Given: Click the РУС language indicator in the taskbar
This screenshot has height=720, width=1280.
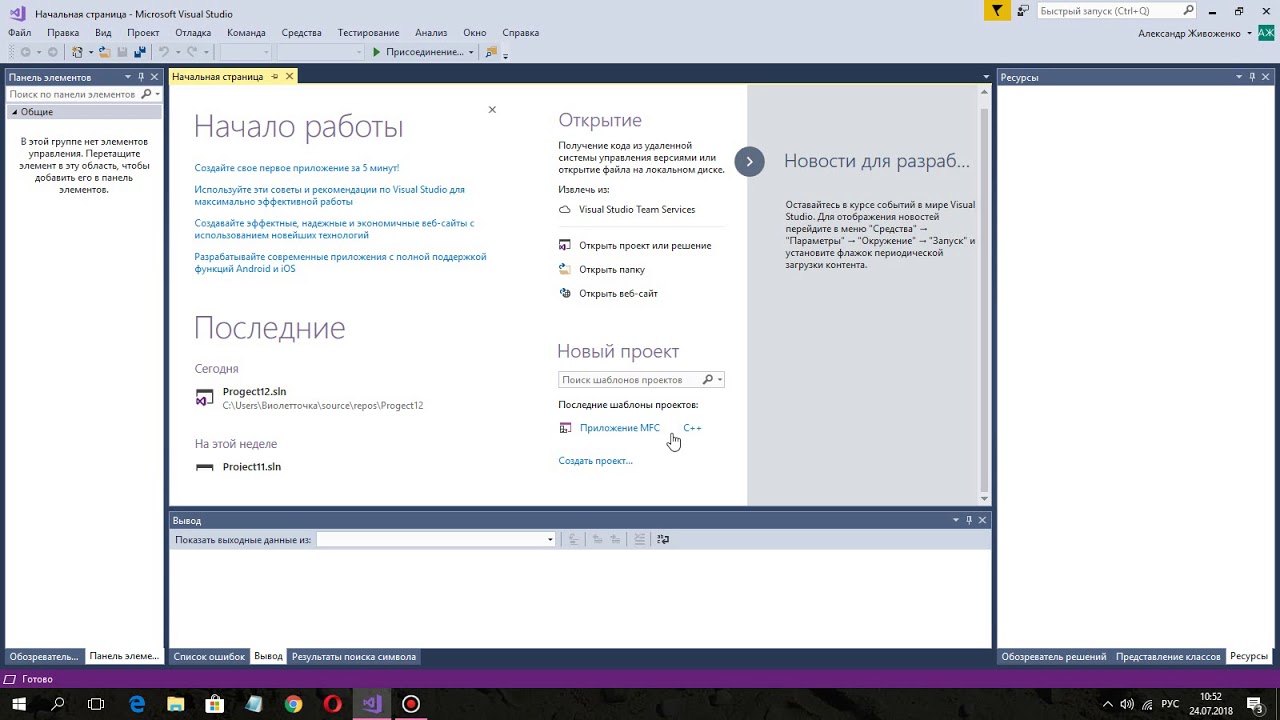Looking at the screenshot, I should pos(1170,704).
